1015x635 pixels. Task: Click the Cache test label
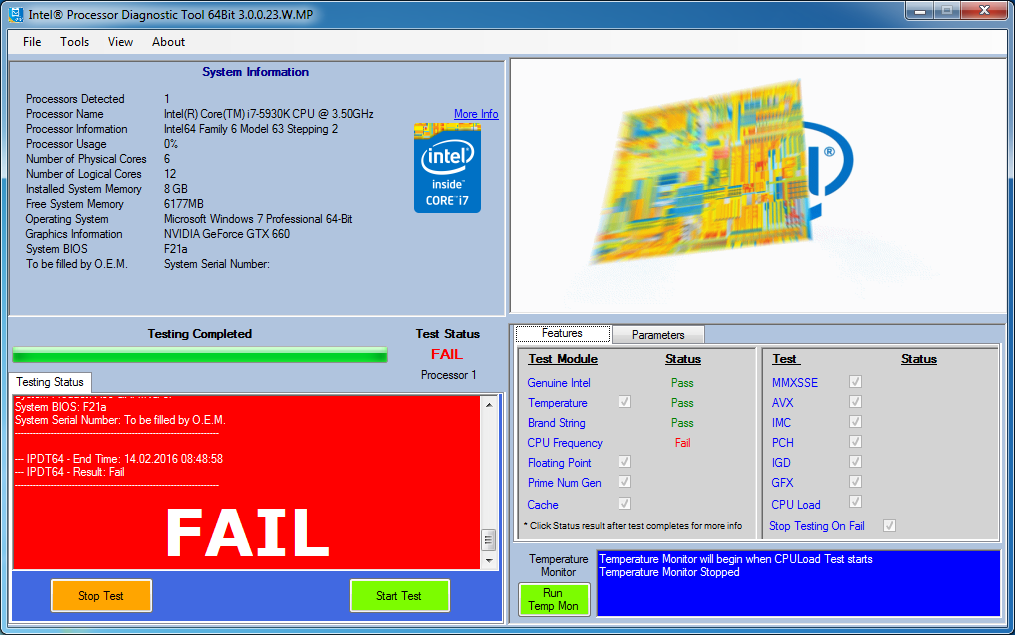pos(542,505)
